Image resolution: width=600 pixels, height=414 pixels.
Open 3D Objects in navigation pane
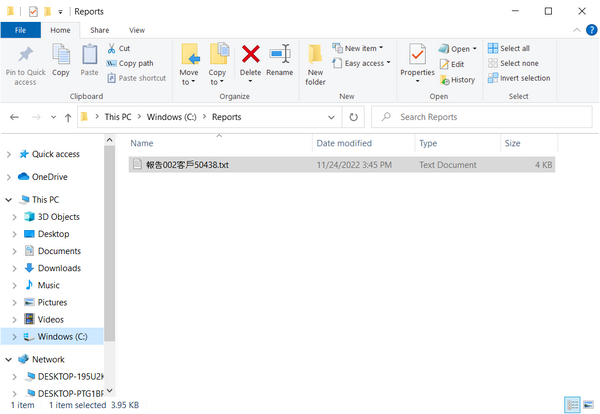pyautogui.click(x=52, y=217)
